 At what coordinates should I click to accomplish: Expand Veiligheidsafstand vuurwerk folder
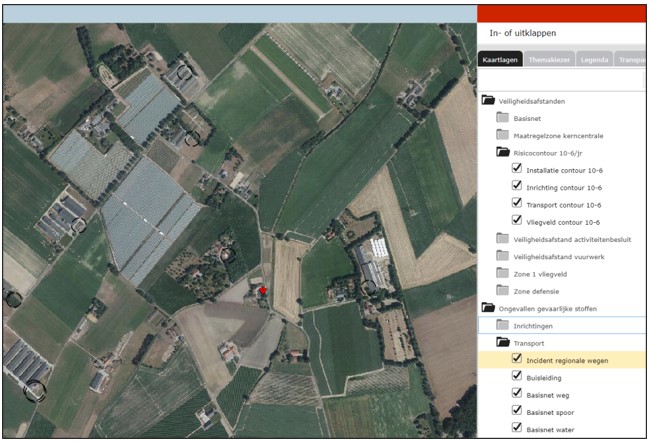(x=502, y=256)
